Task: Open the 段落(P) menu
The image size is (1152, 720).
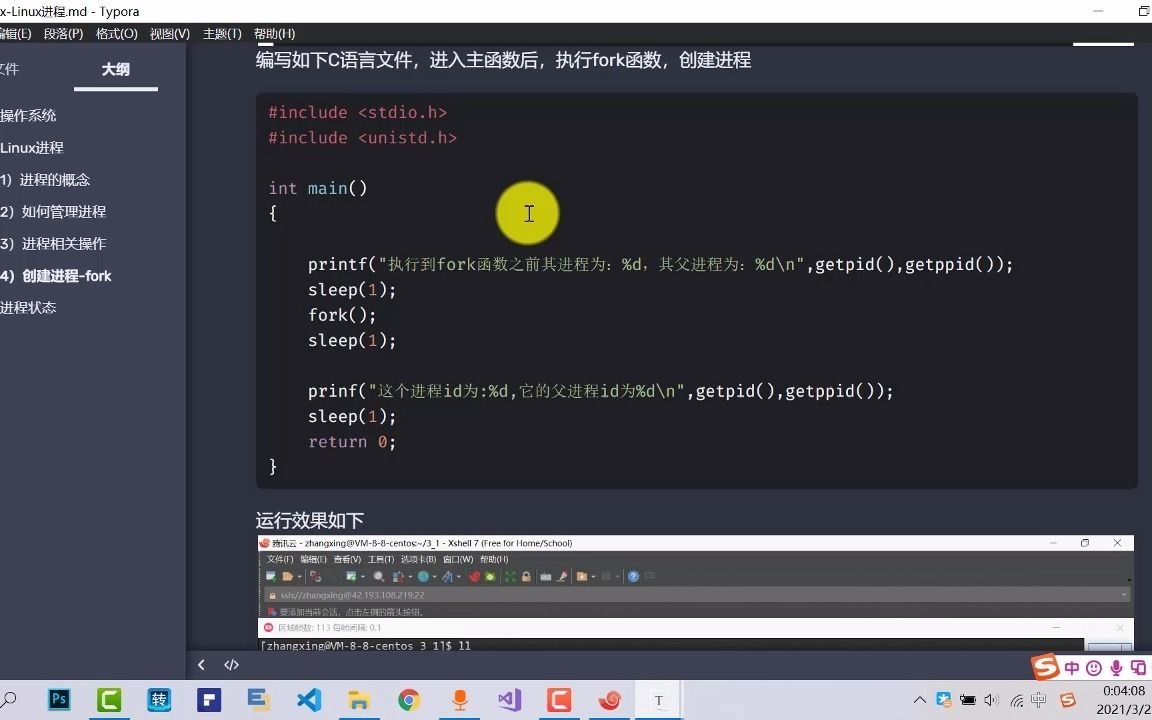Action: point(63,34)
